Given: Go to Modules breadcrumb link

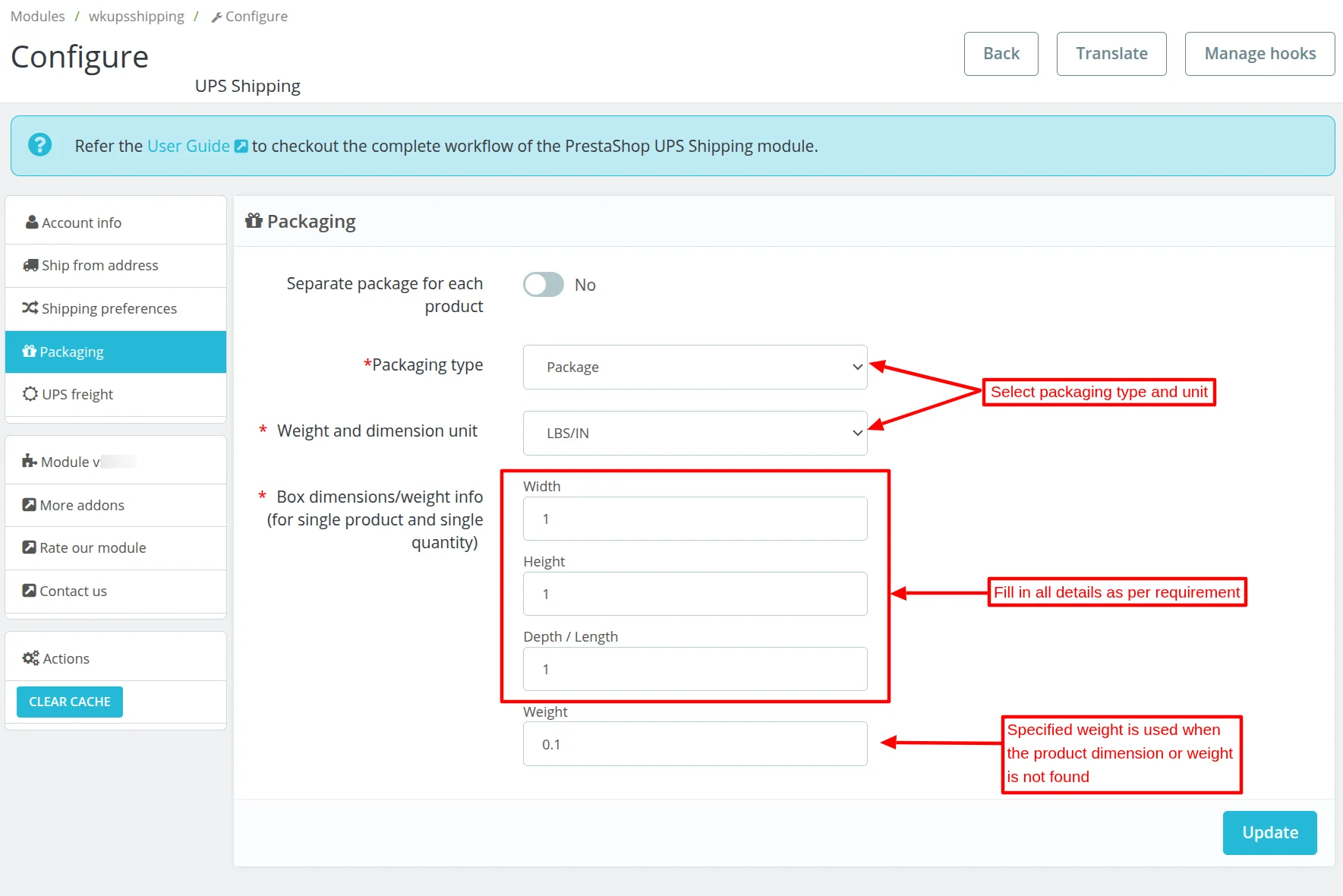Looking at the screenshot, I should click(x=38, y=17).
